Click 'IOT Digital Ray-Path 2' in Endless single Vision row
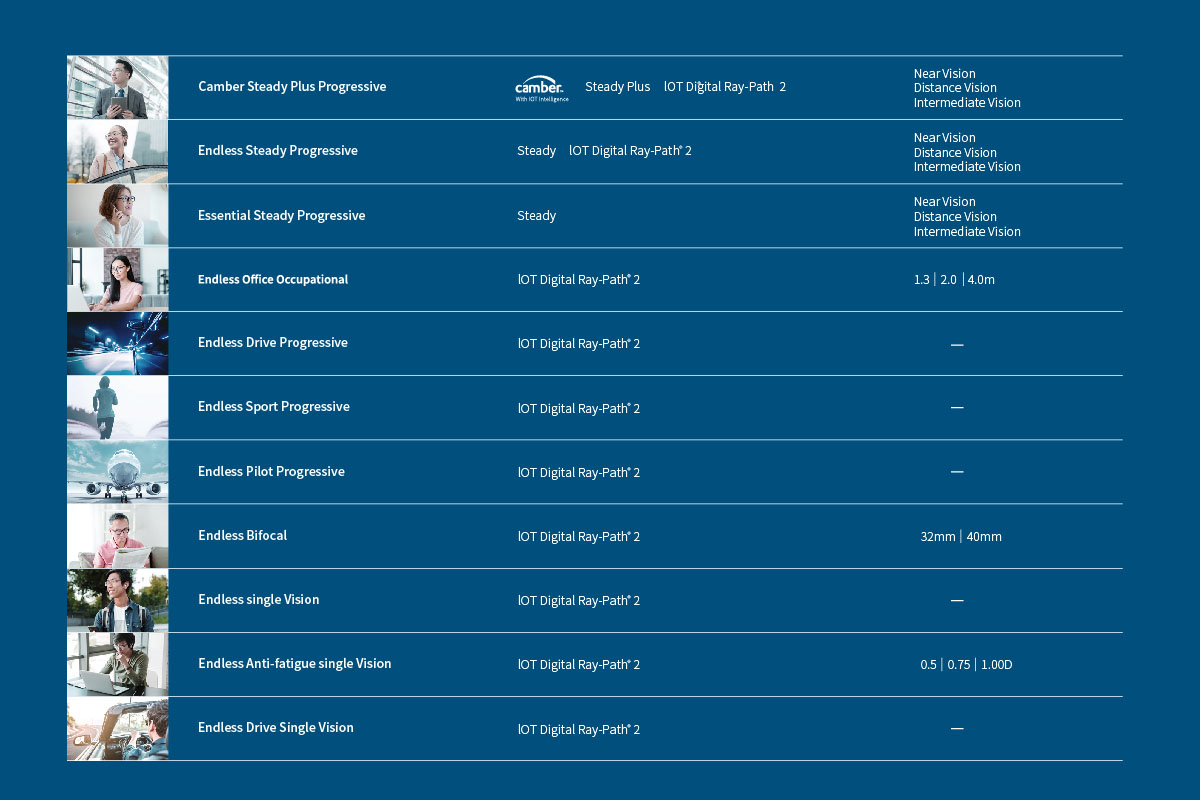 579,601
